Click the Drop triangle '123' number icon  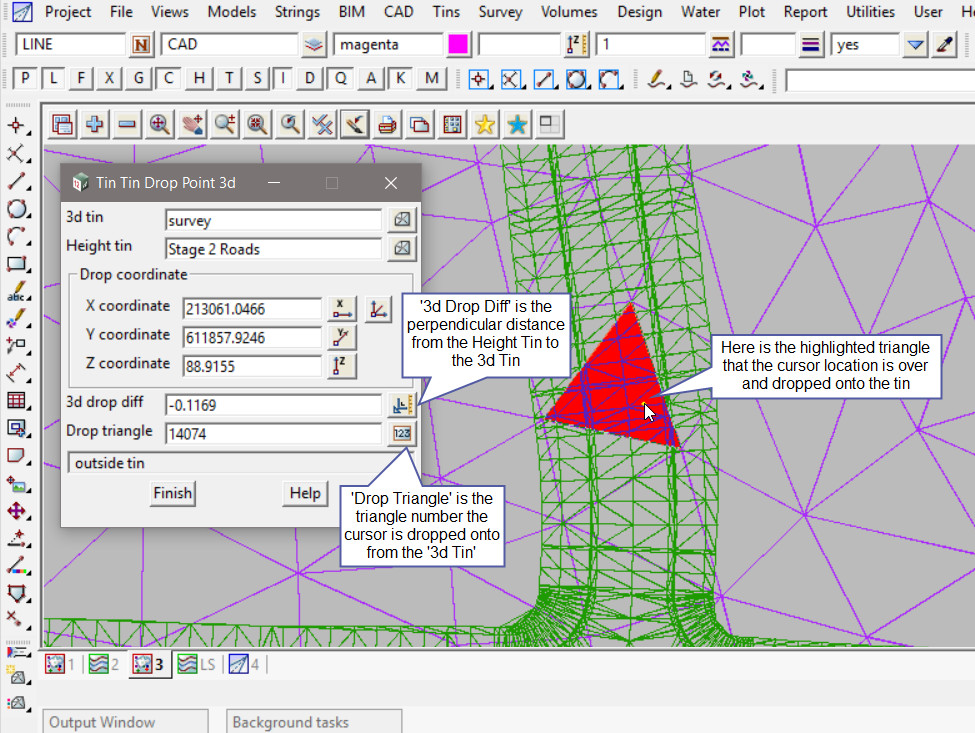tap(401, 433)
